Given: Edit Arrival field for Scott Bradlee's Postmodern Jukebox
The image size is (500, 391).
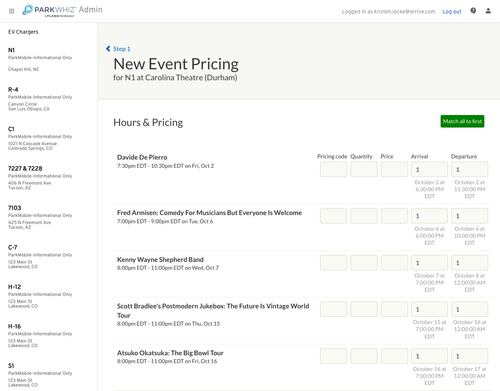Looking at the screenshot, I should pyautogui.click(x=429, y=309).
